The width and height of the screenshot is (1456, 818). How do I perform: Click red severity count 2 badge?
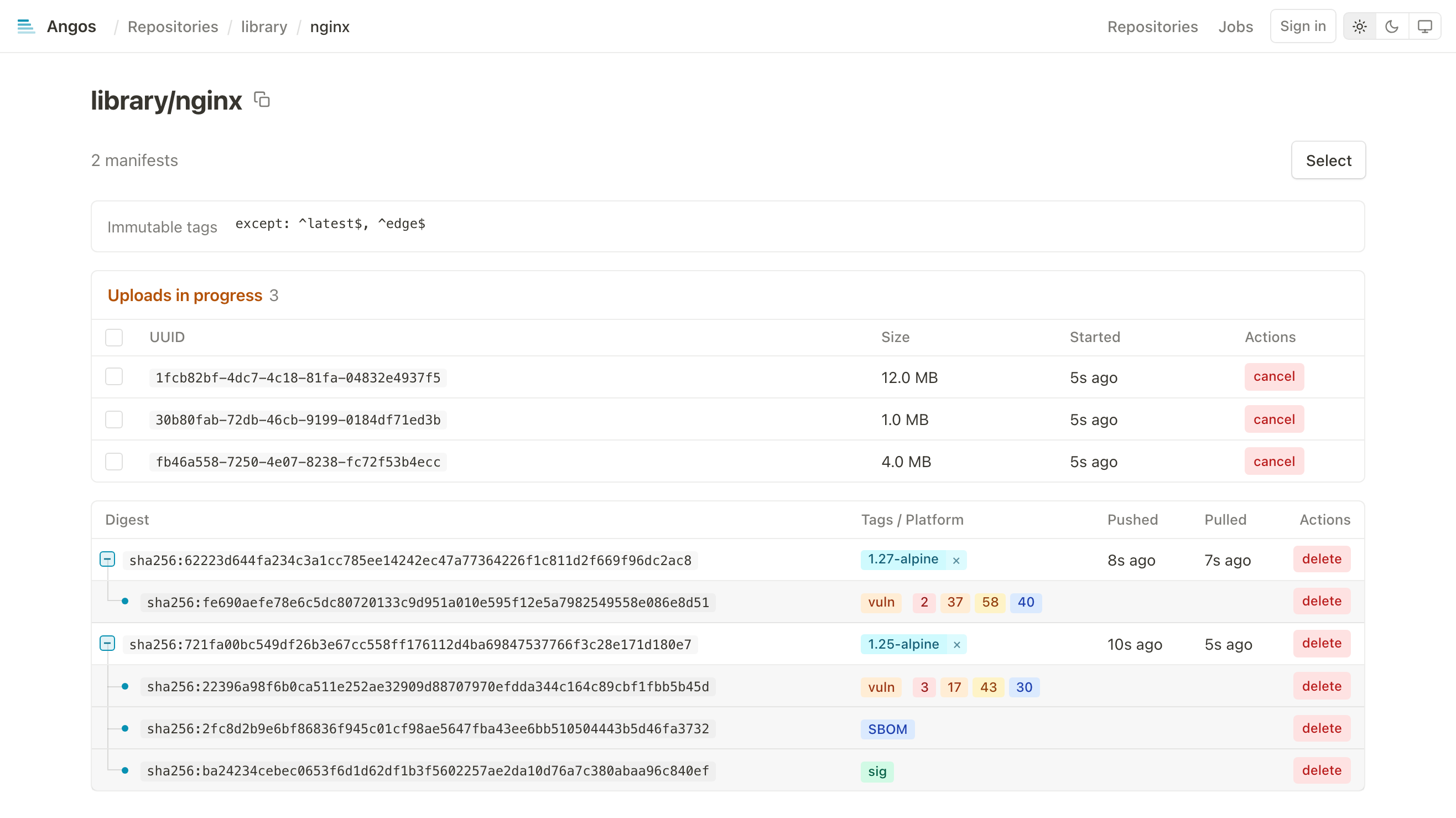point(924,603)
